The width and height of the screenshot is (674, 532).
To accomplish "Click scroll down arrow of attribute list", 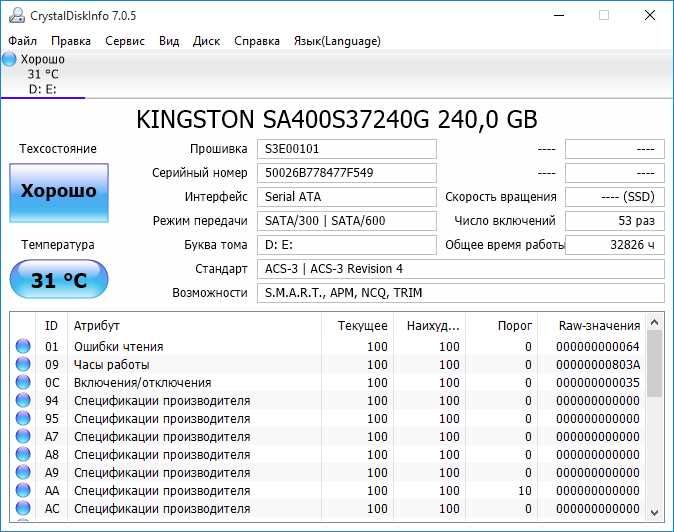I will [x=654, y=513].
